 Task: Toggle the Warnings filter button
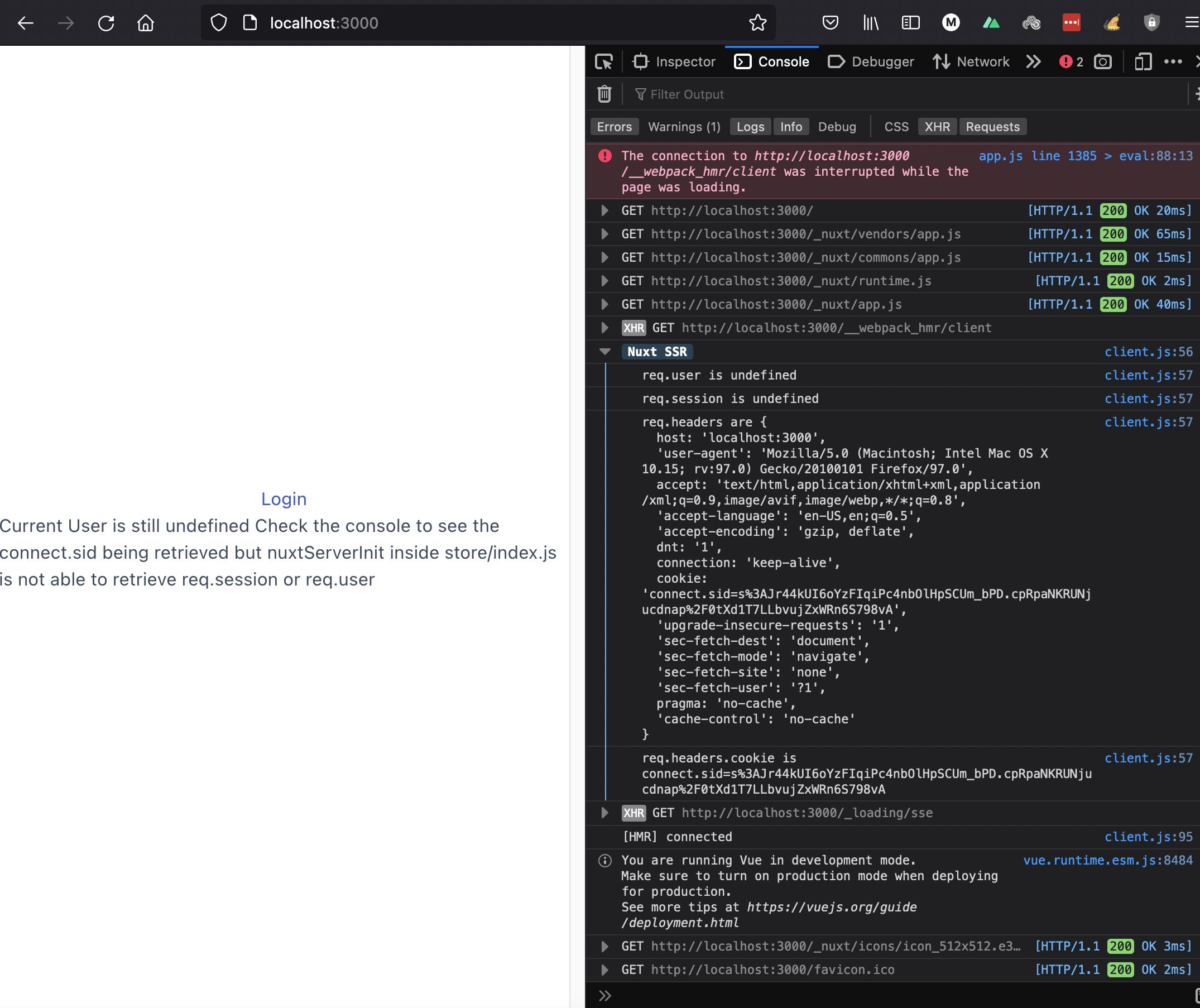coord(683,127)
